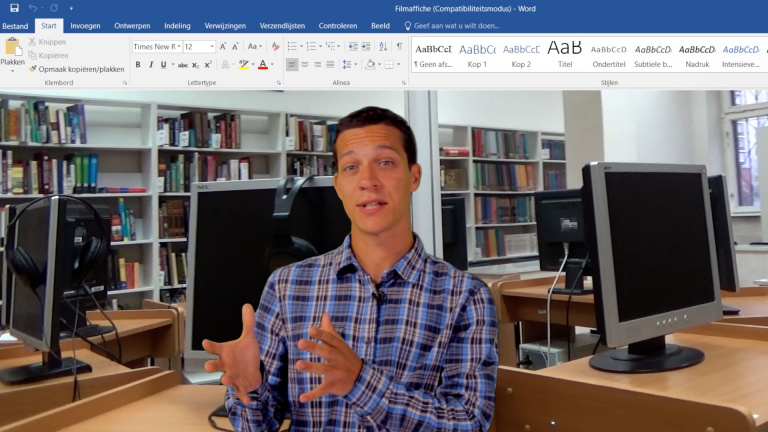The height and width of the screenshot is (432, 768).
Task: Click the sort A-Z icon
Action: [383, 46]
